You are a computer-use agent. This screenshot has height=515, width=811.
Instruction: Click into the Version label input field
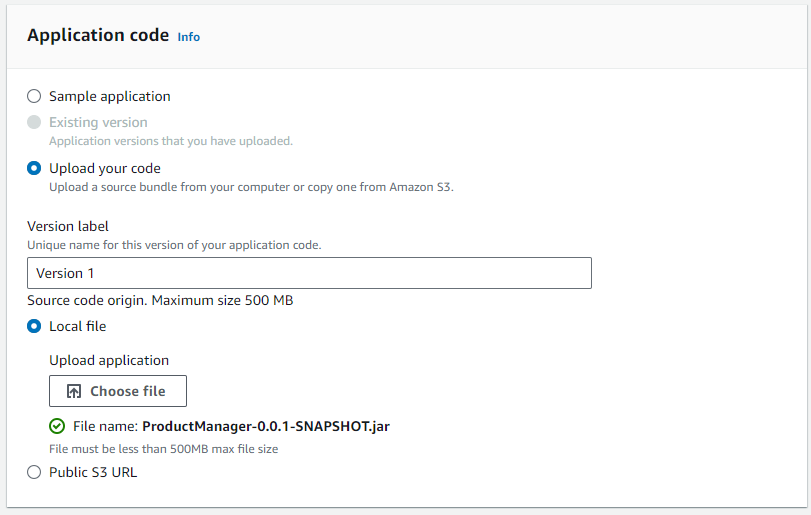click(309, 273)
